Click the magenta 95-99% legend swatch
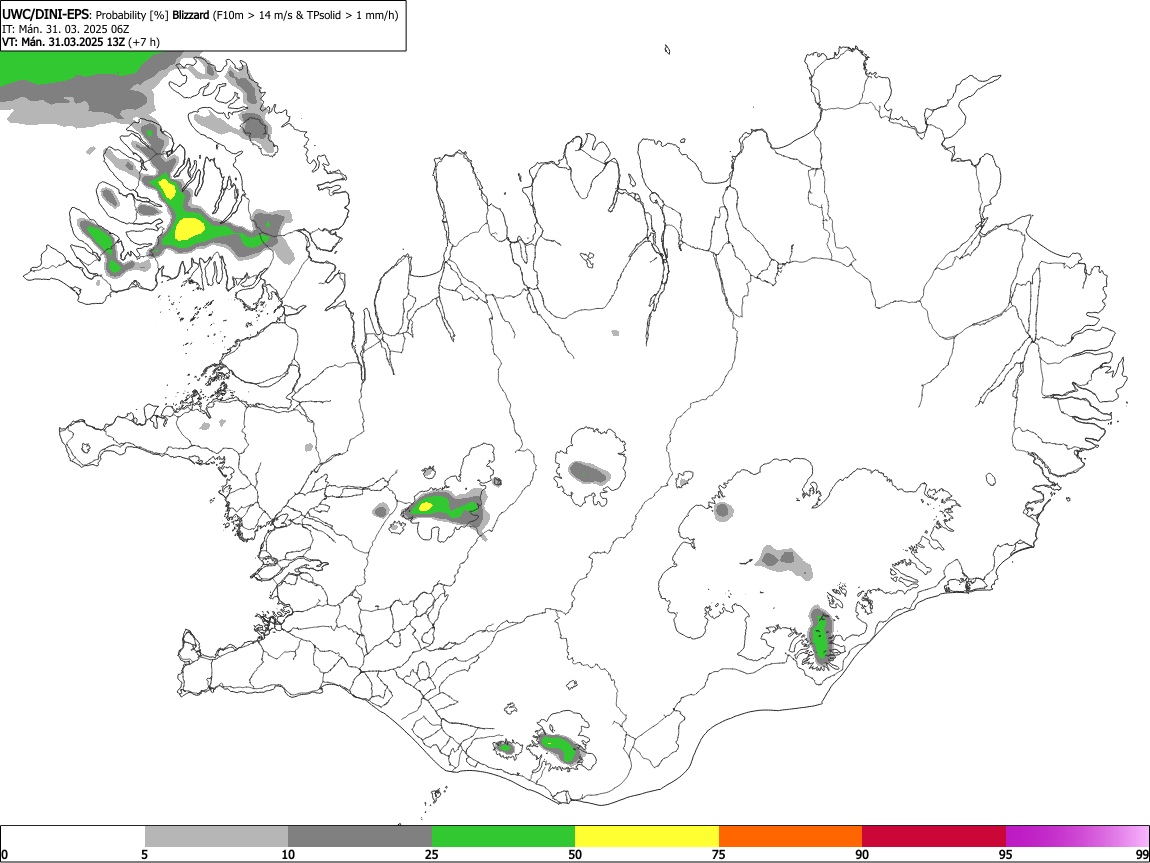 click(1077, 837)
